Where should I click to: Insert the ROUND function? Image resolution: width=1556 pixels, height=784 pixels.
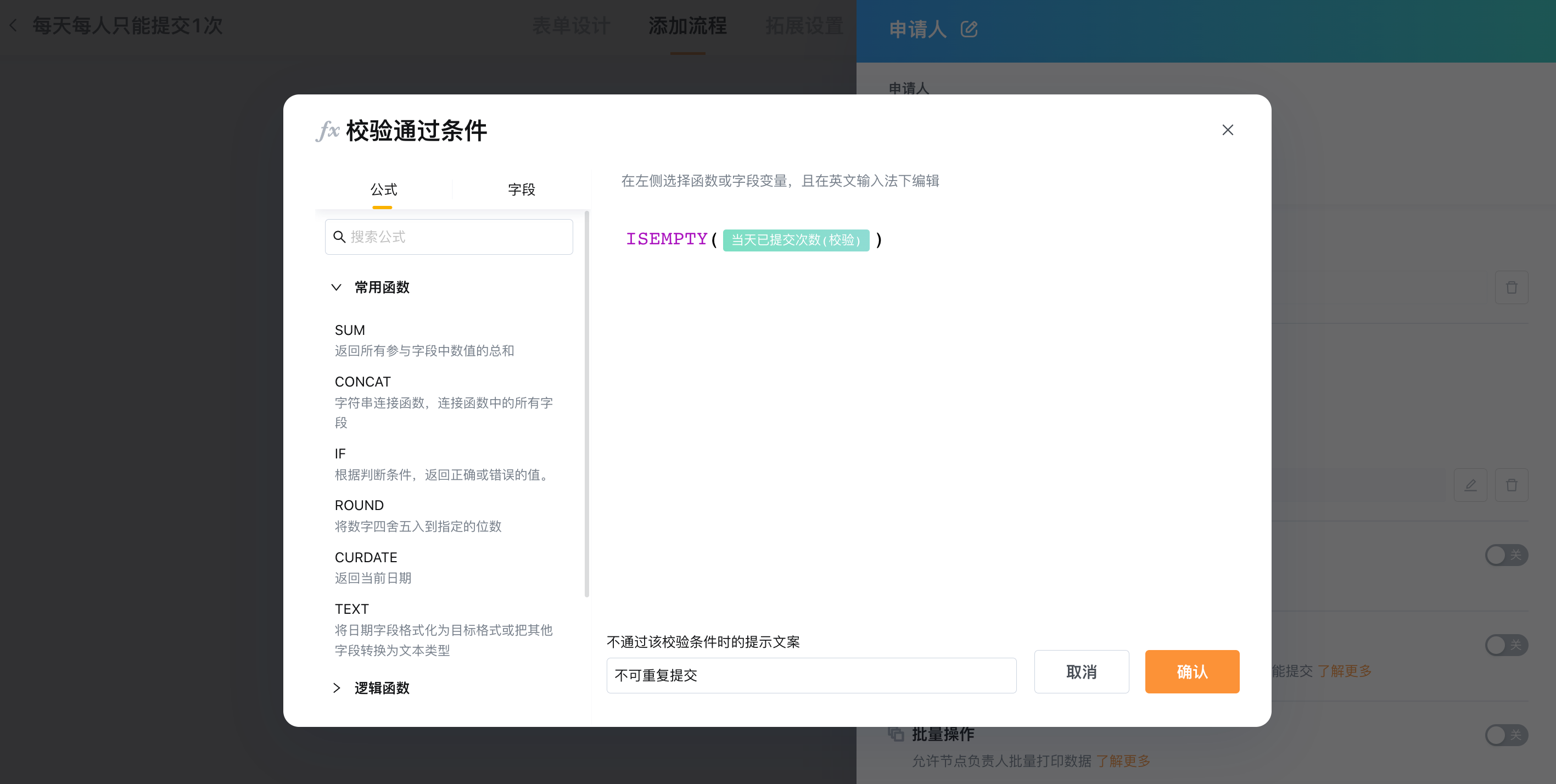pyautogui.click(x=359, y=506)
